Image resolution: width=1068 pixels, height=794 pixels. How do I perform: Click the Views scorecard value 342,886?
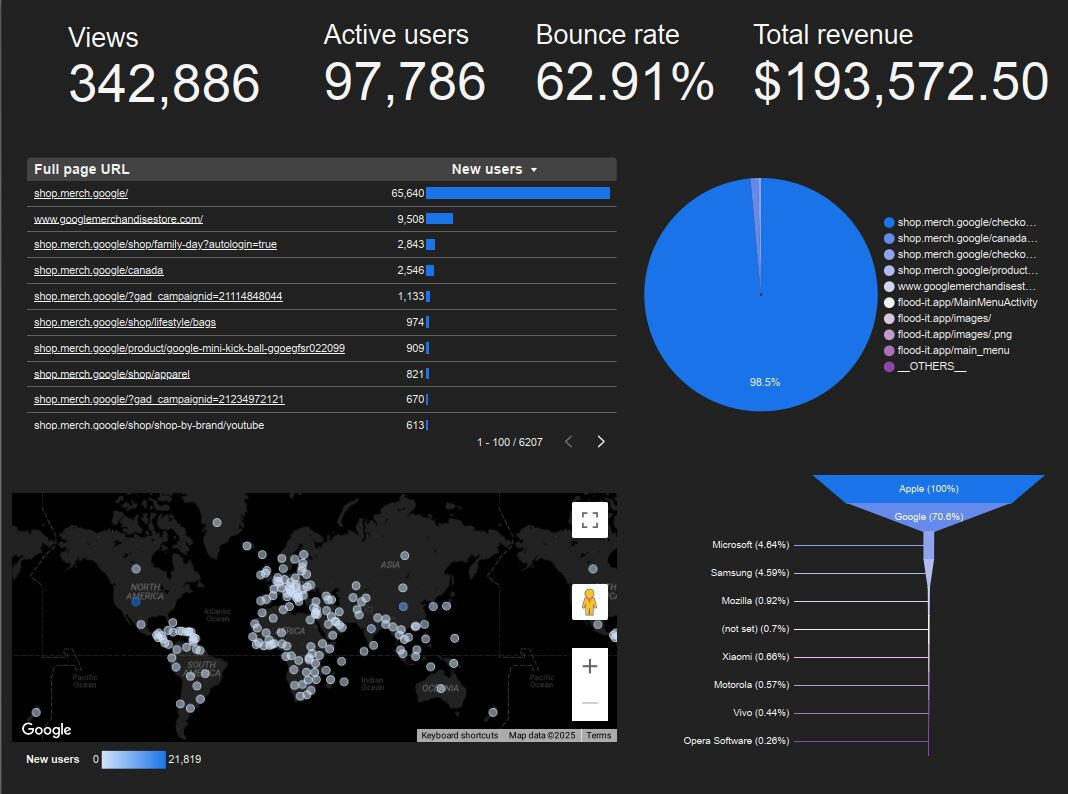(x=164, y=83)
